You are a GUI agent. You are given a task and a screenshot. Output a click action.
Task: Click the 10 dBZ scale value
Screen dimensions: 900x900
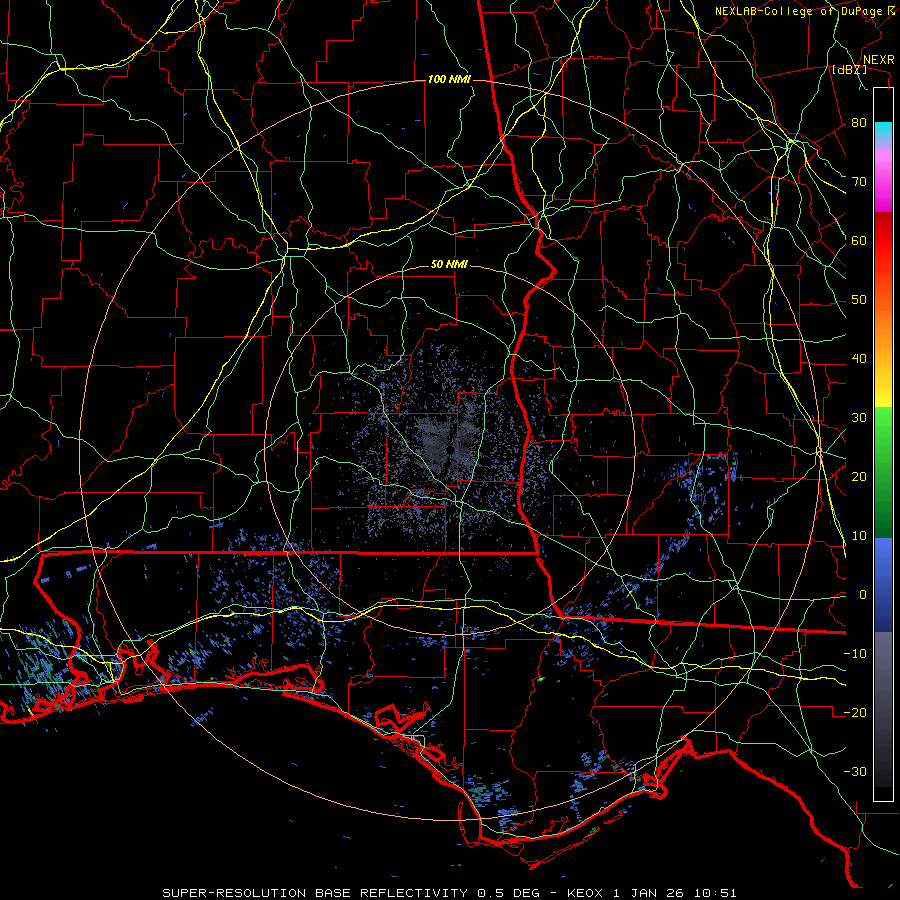click(859, 536)
